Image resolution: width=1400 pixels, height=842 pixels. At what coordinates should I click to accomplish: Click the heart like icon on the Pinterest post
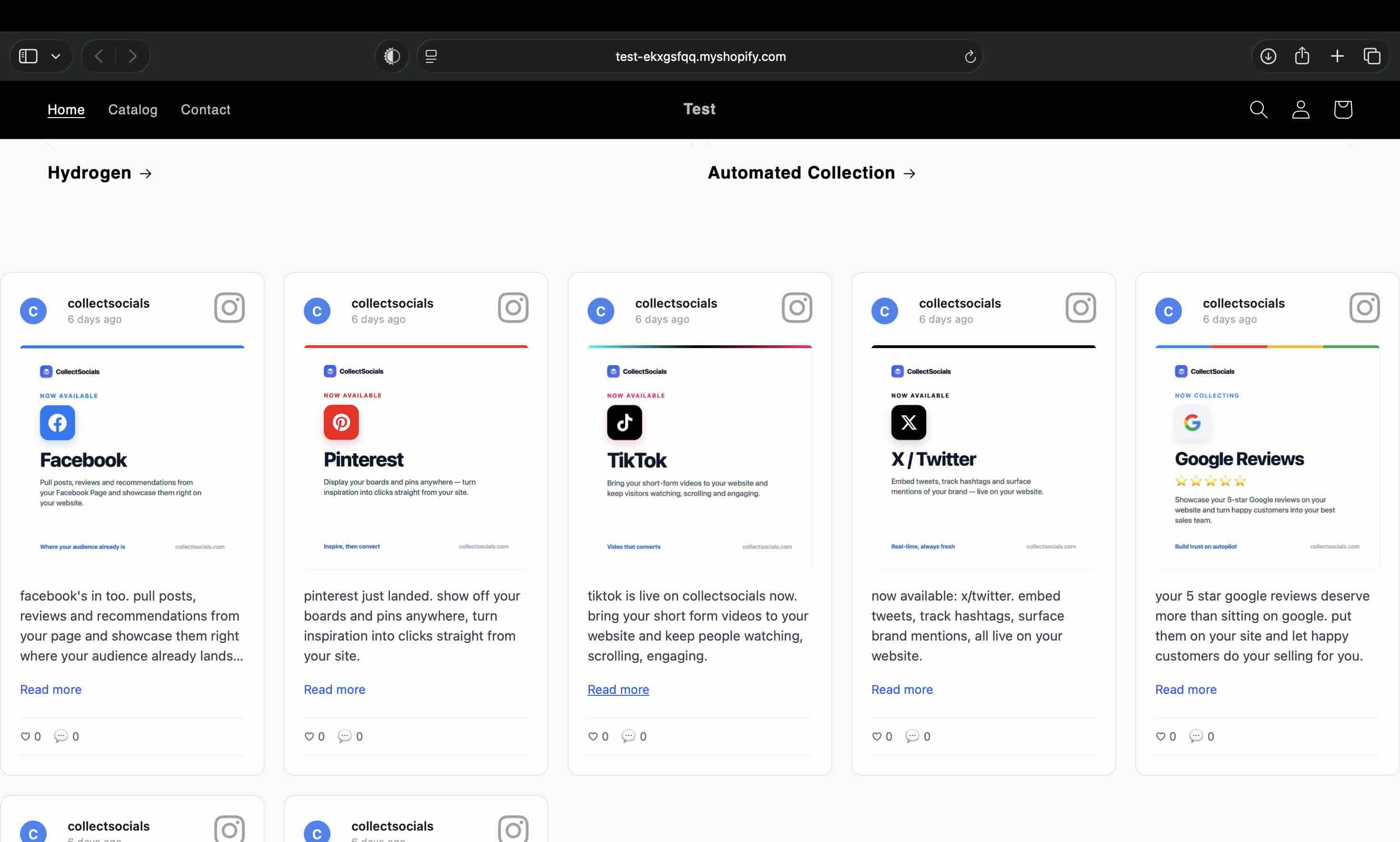309,736
